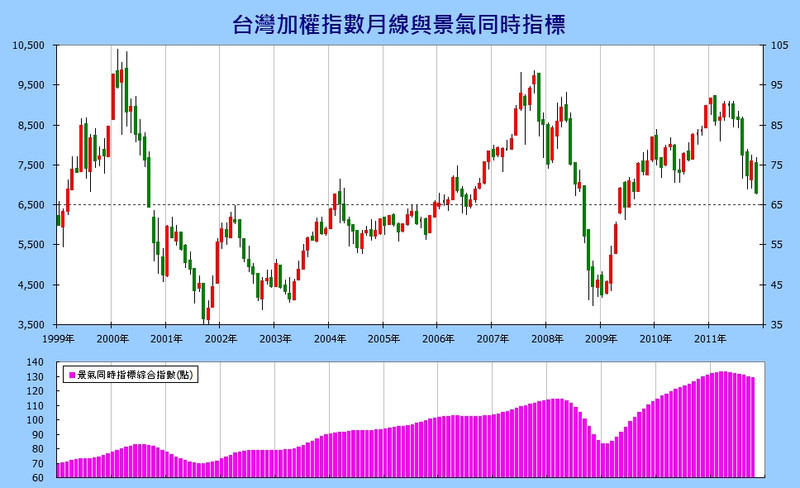800x488 pixels.
Task: Pick the 2010年 x-axis label
Action: pyautogui.click(x=656, y=338)
